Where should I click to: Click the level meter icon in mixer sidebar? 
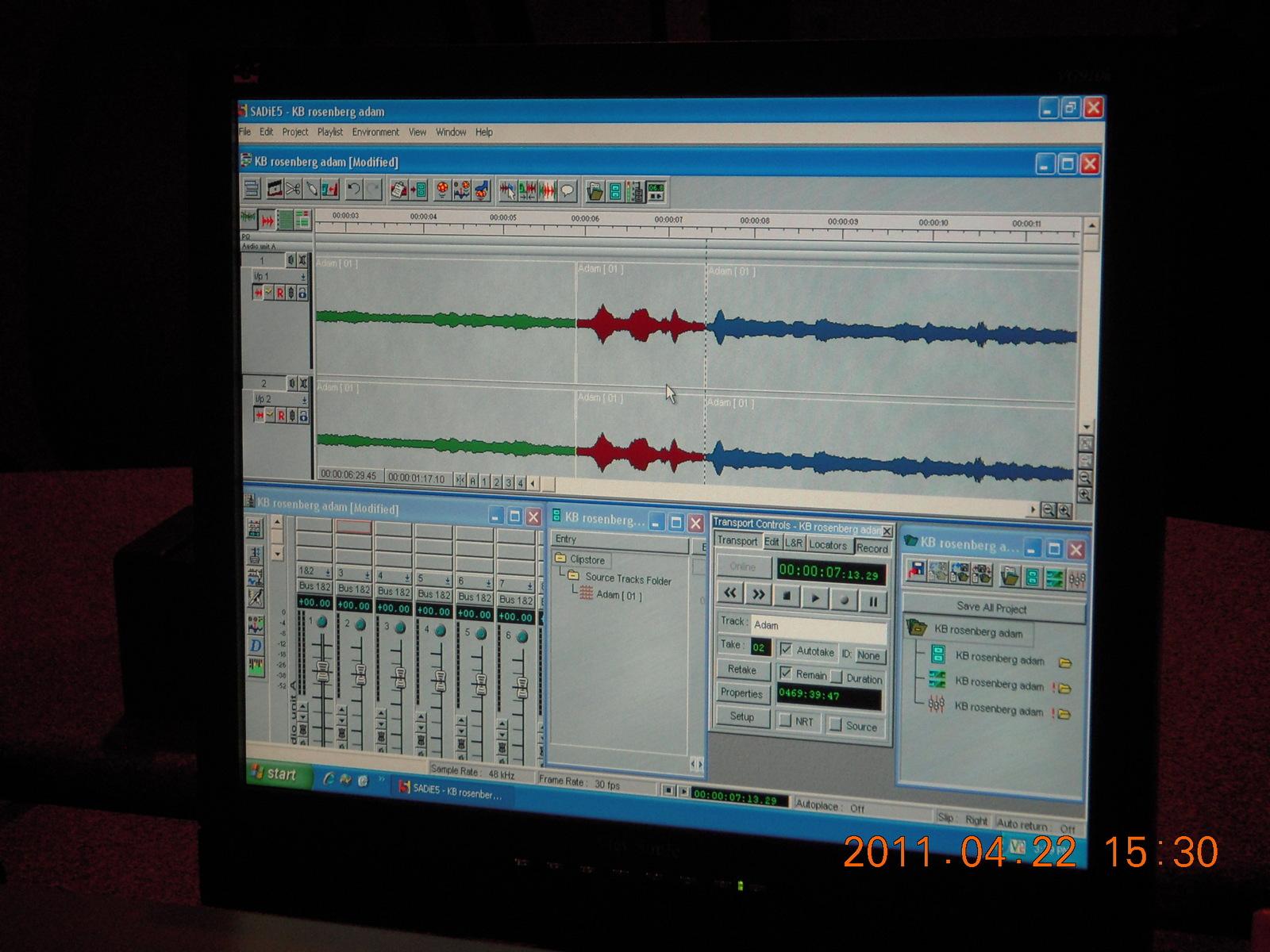point(256,667)
